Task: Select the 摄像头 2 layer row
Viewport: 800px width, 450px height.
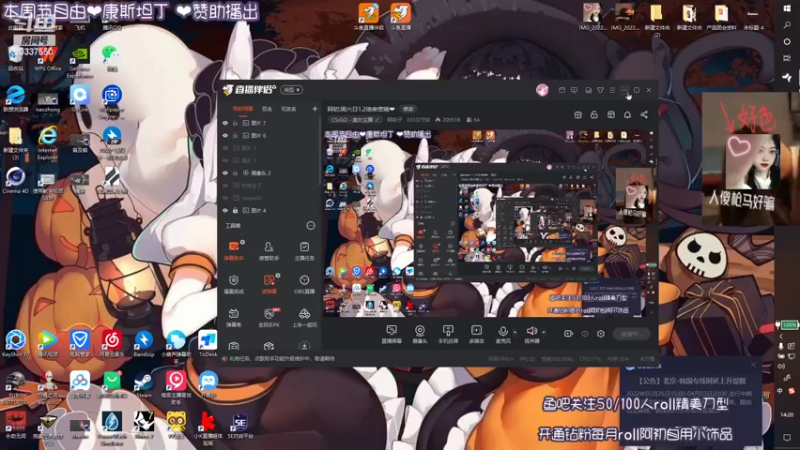Action: coord(270,173)
